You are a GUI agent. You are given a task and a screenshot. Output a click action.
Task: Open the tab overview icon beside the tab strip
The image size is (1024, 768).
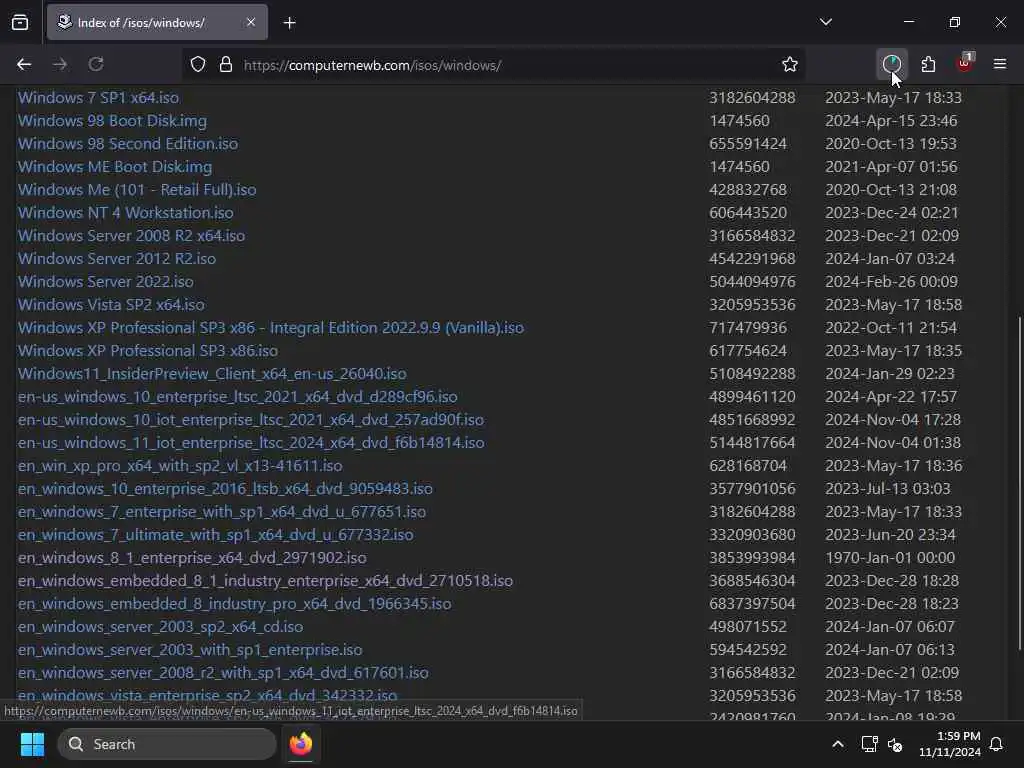[20, 23]
